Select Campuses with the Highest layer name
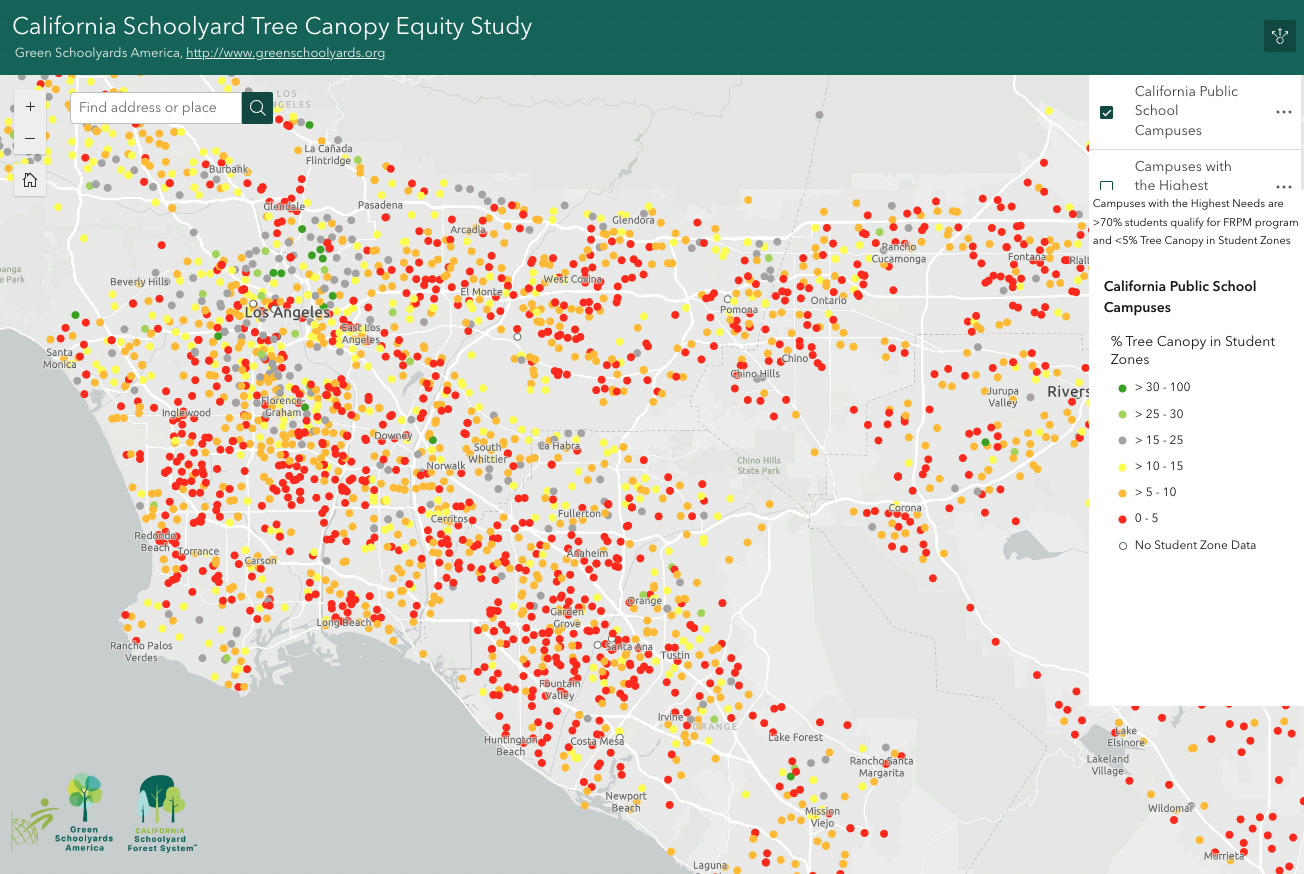1304x874 pixels. [x=1183, y=176]
